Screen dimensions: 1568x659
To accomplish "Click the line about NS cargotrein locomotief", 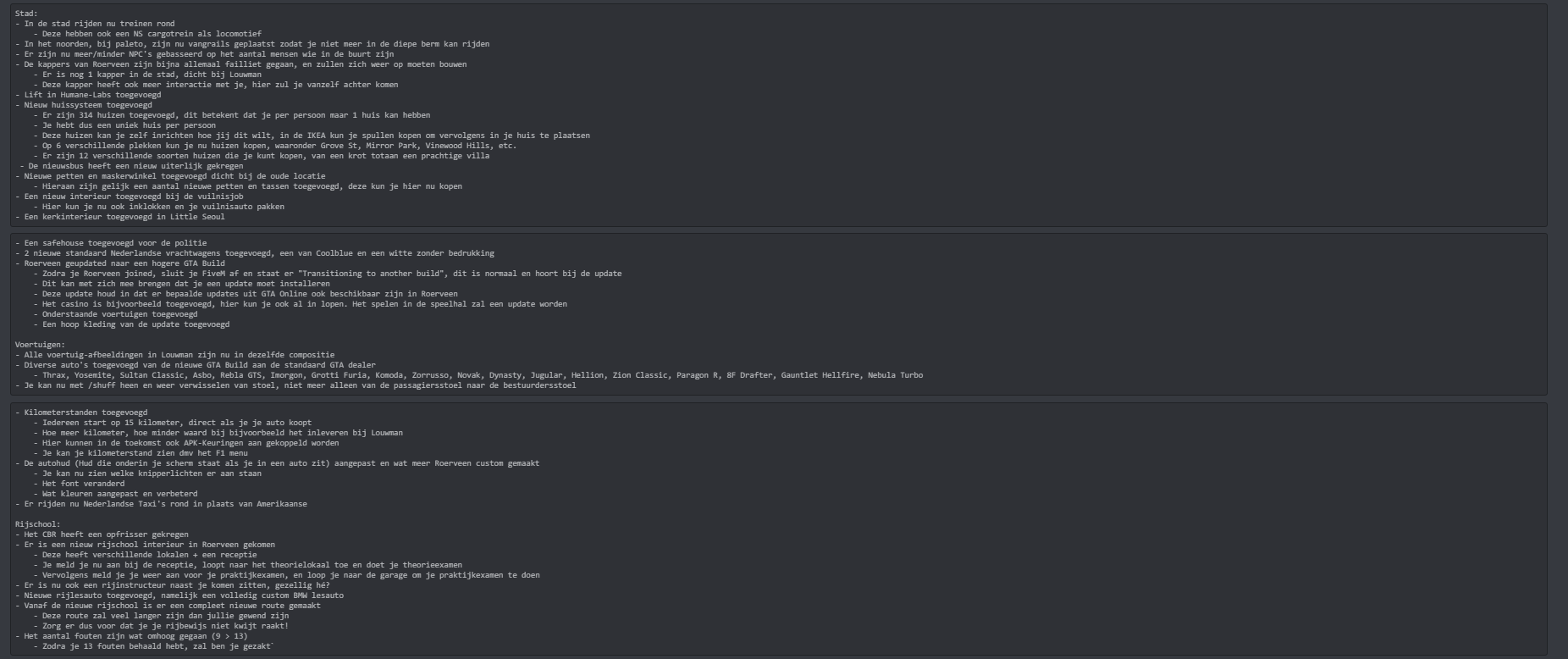I will click(x=152, y=34).
